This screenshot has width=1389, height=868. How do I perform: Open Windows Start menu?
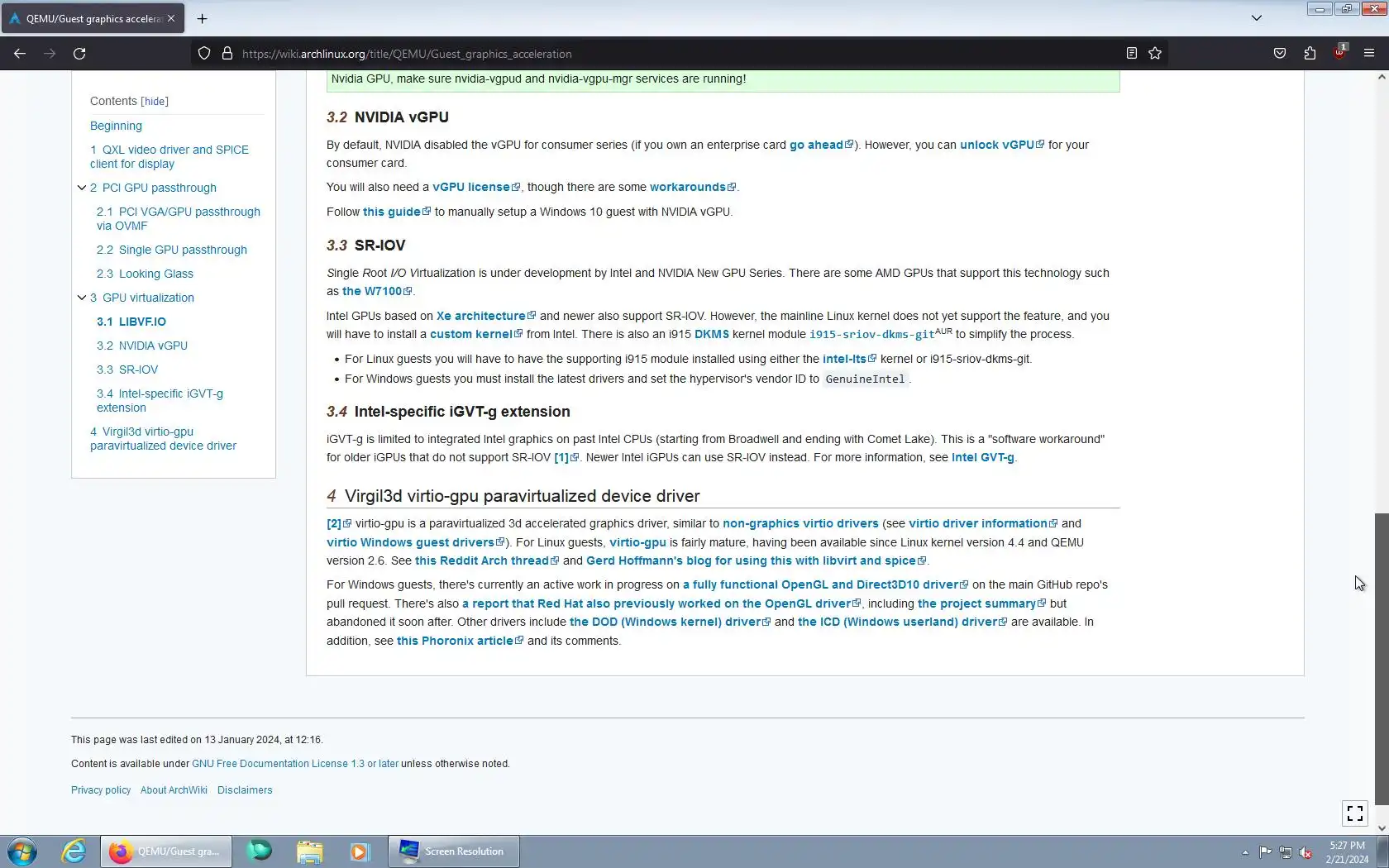22,851
